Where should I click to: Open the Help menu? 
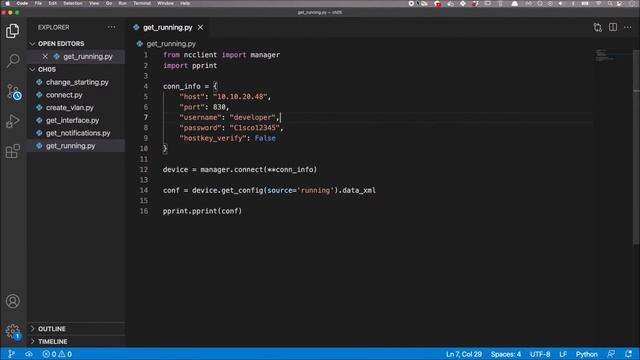coord(185,3)
